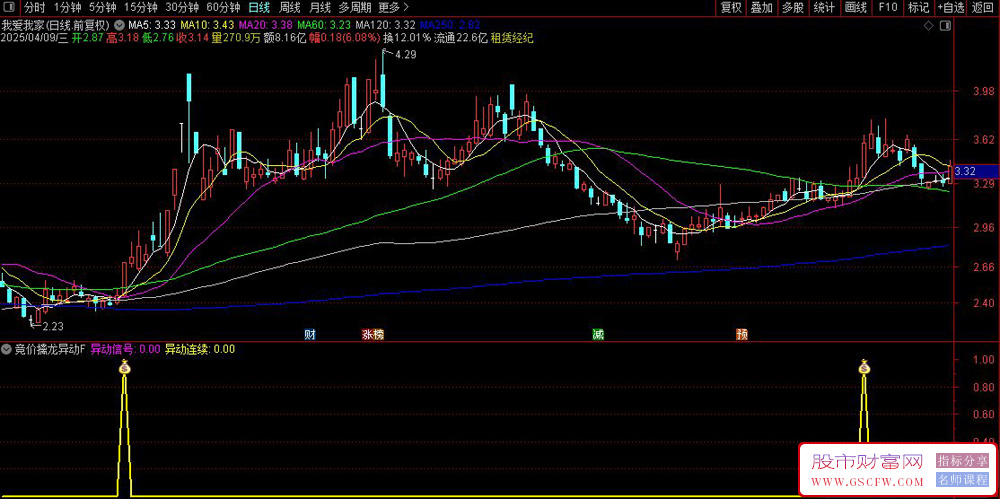Click the 异动连续: 0.00 indicator label

point(200,349)
